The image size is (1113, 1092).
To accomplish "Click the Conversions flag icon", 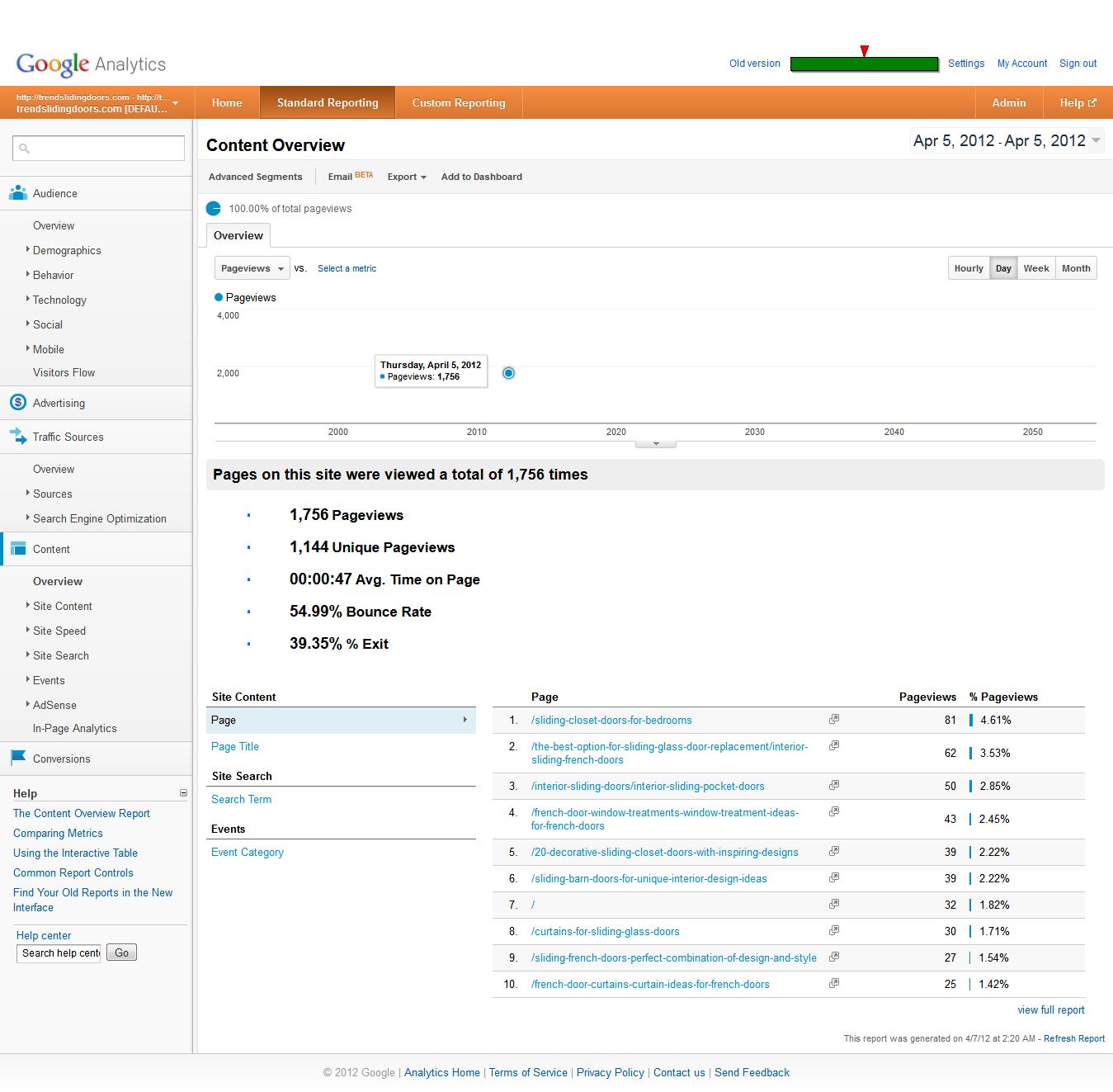I will click(x=17, y=758).
